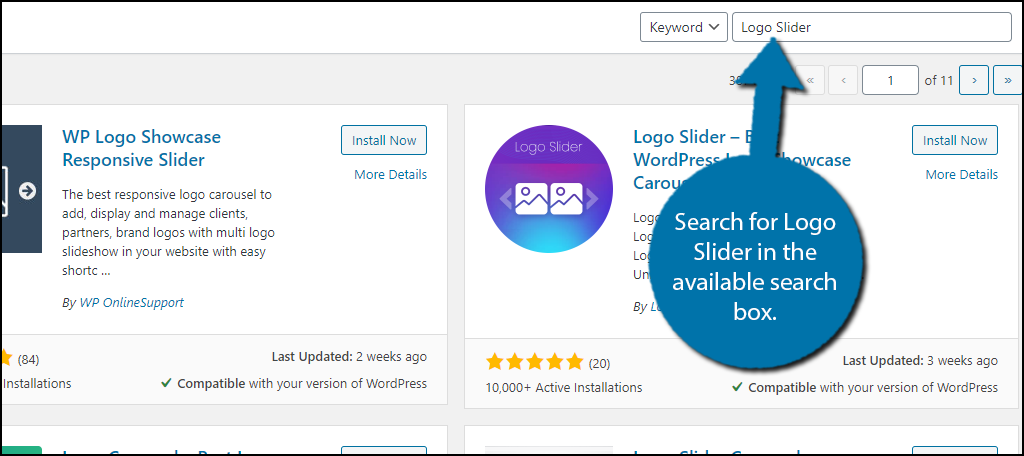Screen dimensions: 1024x456
Task: Click the WP Logo Showcase plugin description text
Action: pyautogui.click(x=168, y=232)
